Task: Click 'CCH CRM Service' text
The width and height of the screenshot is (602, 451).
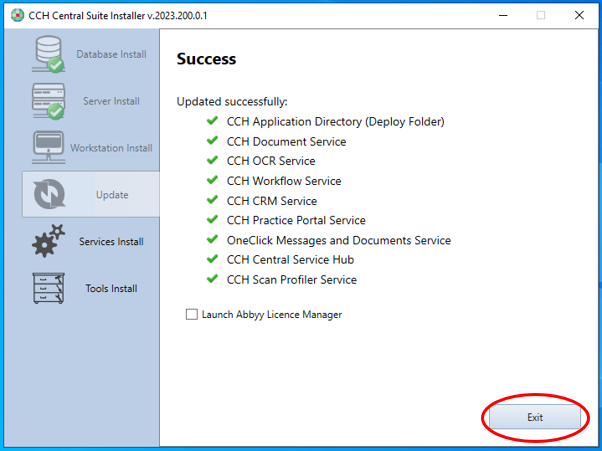Action: pyautogui.click(x=272, y=201)
